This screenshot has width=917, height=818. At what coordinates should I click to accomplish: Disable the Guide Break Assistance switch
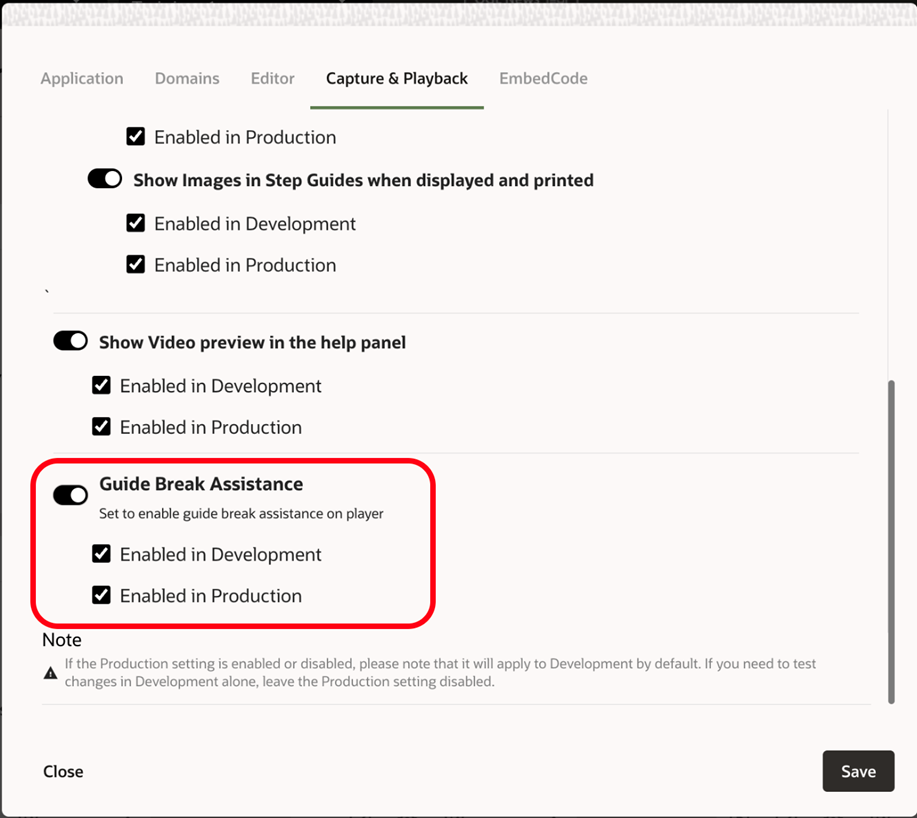point(71,495)
